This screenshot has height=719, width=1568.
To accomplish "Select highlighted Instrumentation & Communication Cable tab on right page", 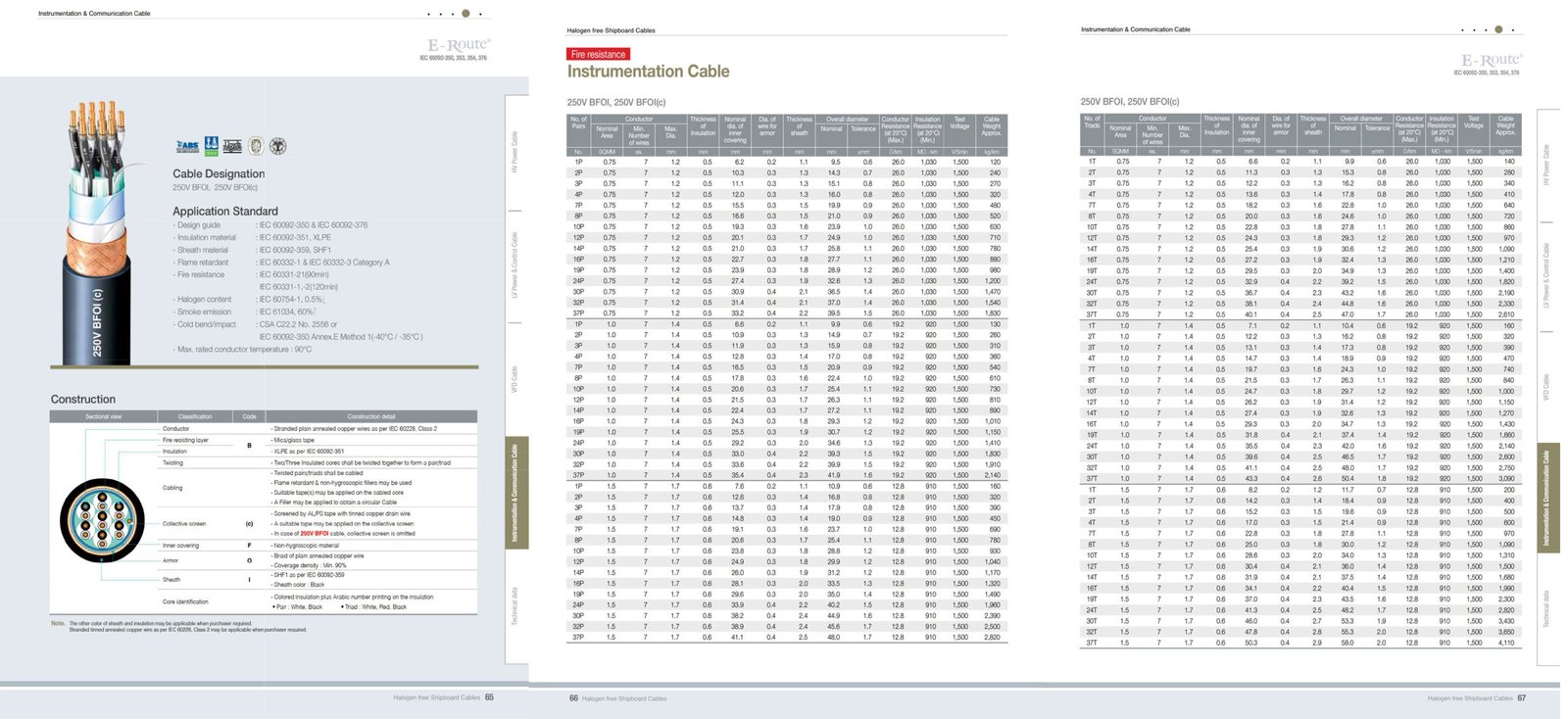I will [x=1547, y=498].
